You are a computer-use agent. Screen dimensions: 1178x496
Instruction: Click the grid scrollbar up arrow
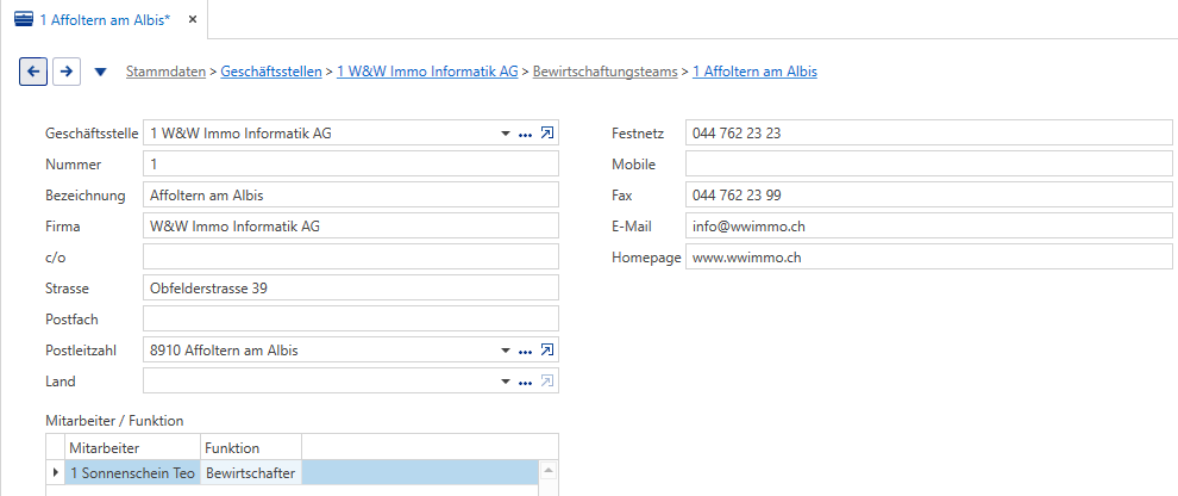click(548, 472)
